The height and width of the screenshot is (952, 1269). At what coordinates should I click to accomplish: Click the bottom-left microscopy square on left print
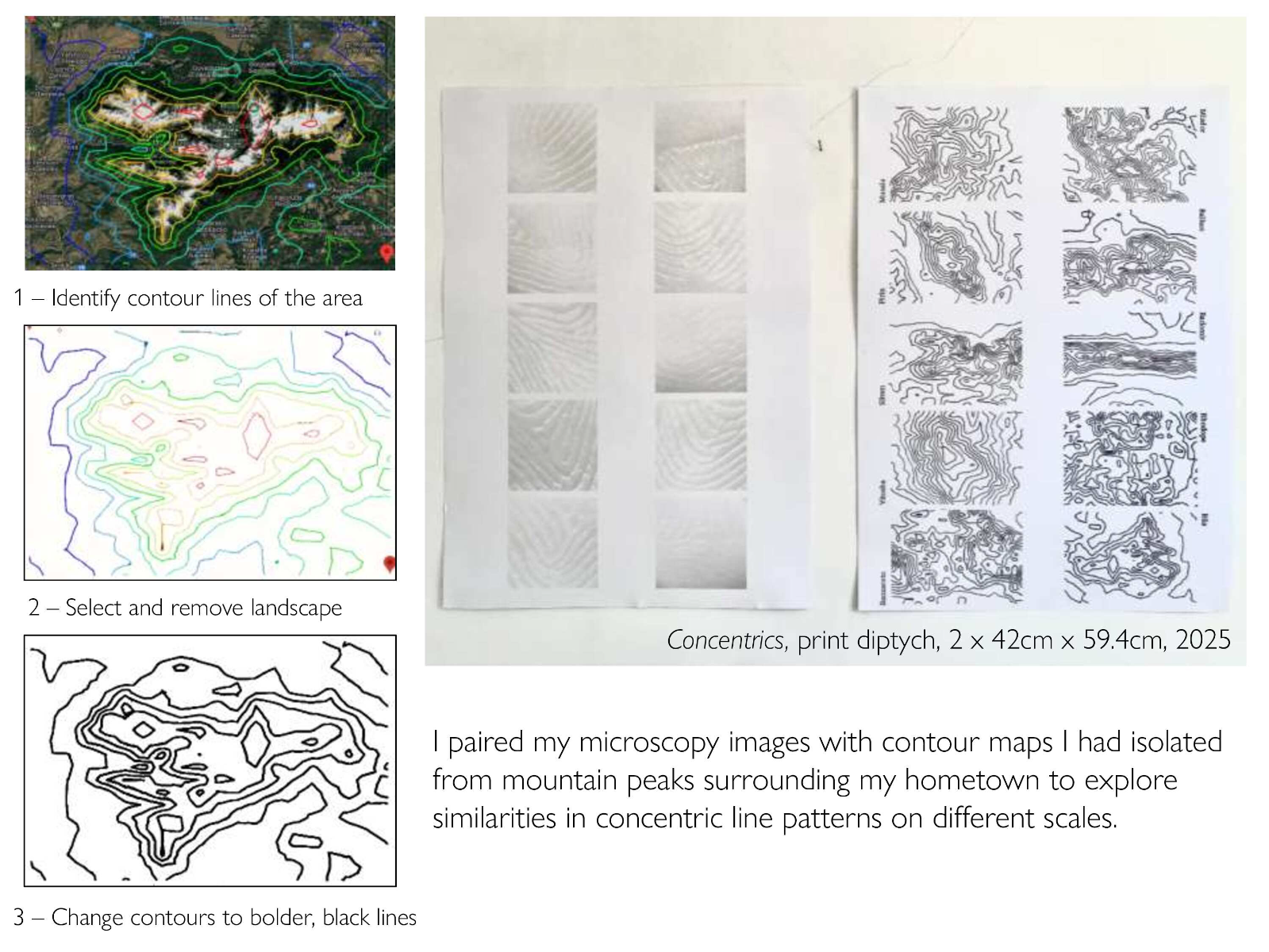tap(552, 543)
